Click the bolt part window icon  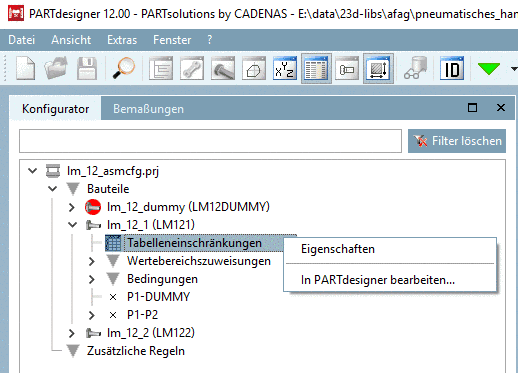pyautogui.click(x=223, y=68)
